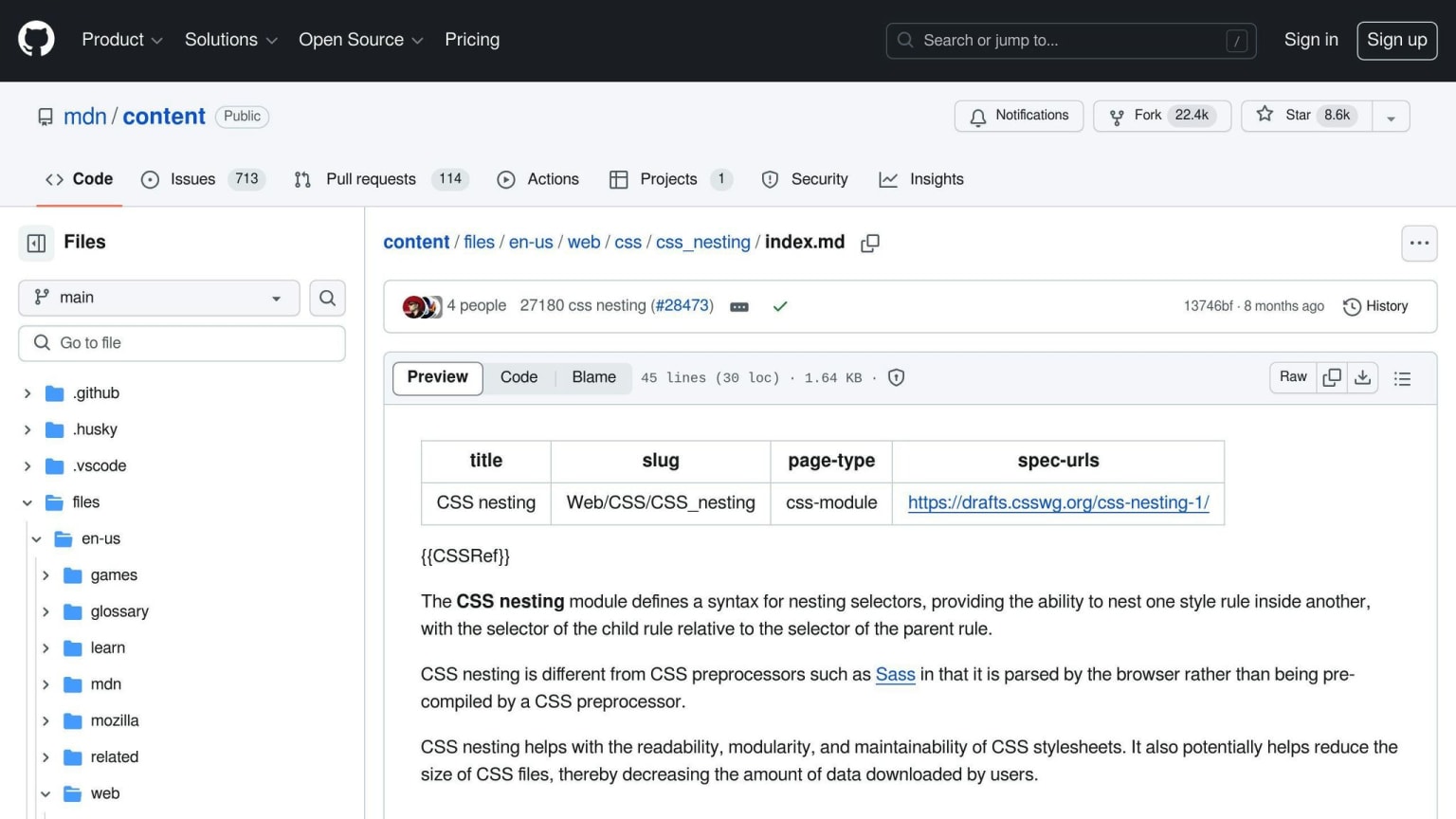Open the drafts.csswg.org css-nesting-1 link
The image size is (1456, 819).
coord(1058,503)
